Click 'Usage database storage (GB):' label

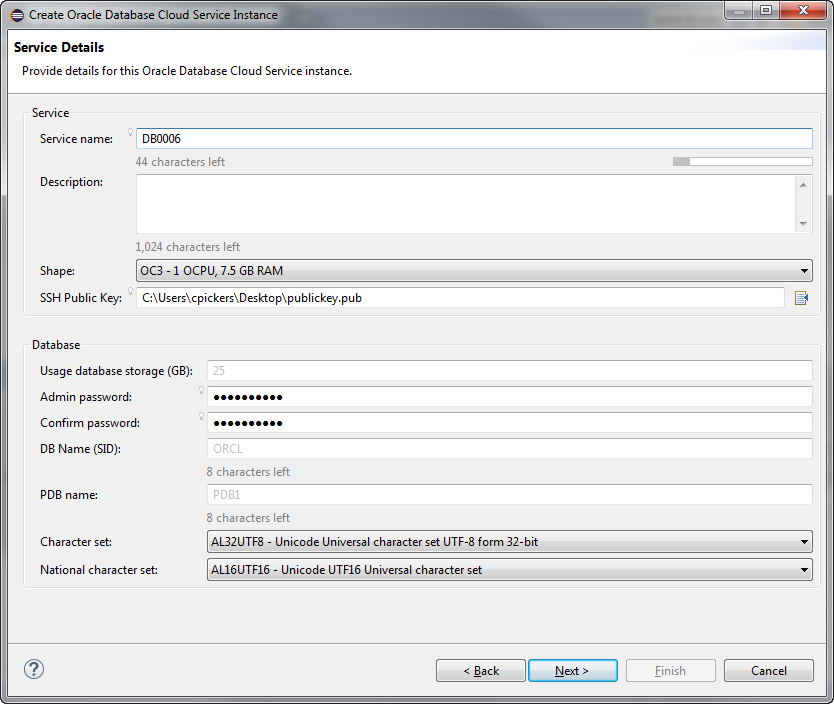click(x=116, y=371)
